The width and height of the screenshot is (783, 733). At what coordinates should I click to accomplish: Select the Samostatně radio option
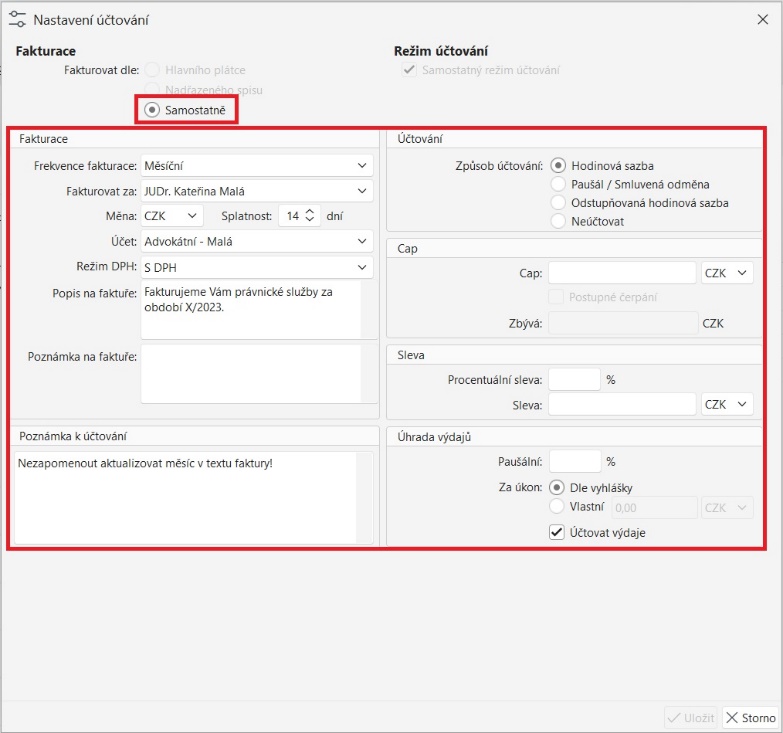coord(152,109)
